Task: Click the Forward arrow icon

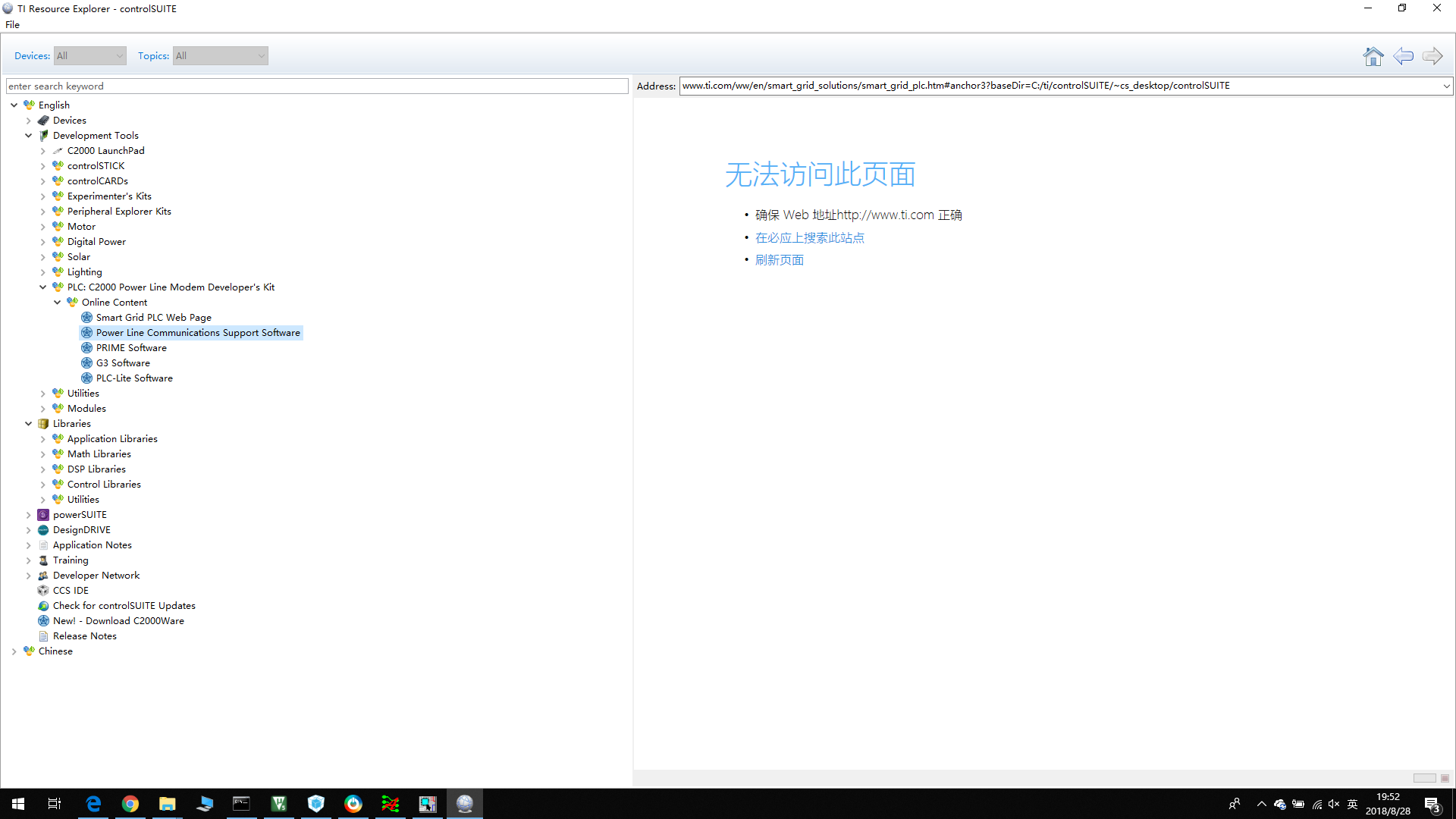Action: 1432,56
